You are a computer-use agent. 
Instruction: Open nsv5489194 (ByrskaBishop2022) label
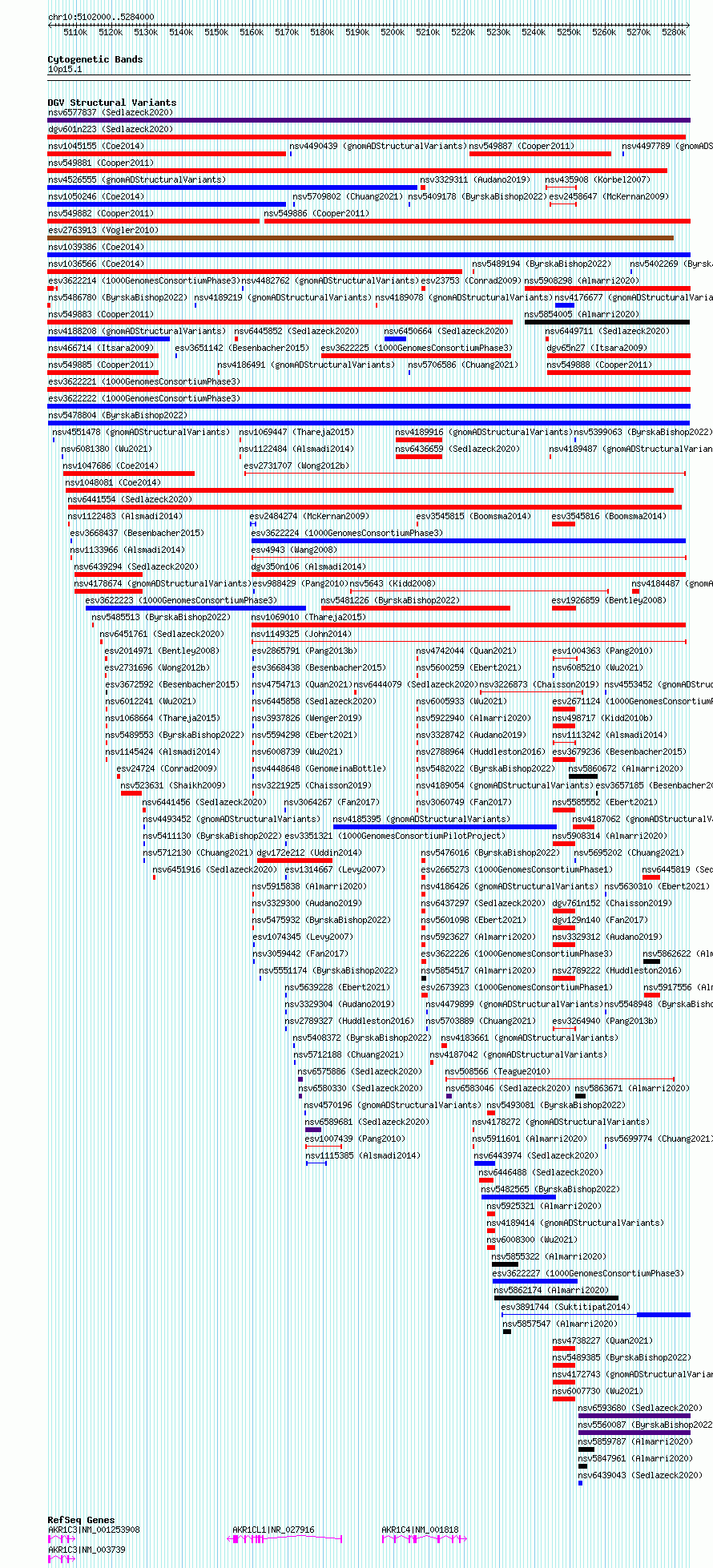tap(542, 264)
